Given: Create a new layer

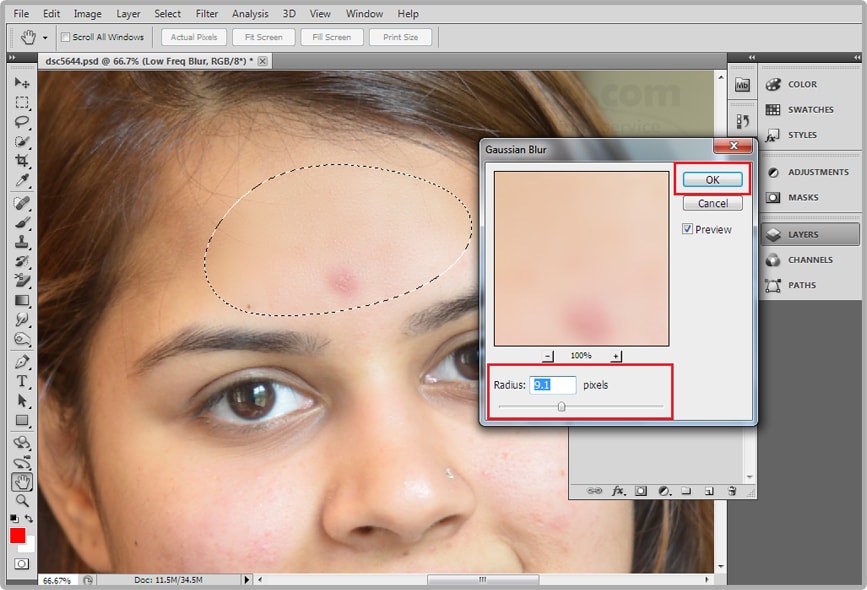Looking at the screenshot, I should tap(710, 492).
